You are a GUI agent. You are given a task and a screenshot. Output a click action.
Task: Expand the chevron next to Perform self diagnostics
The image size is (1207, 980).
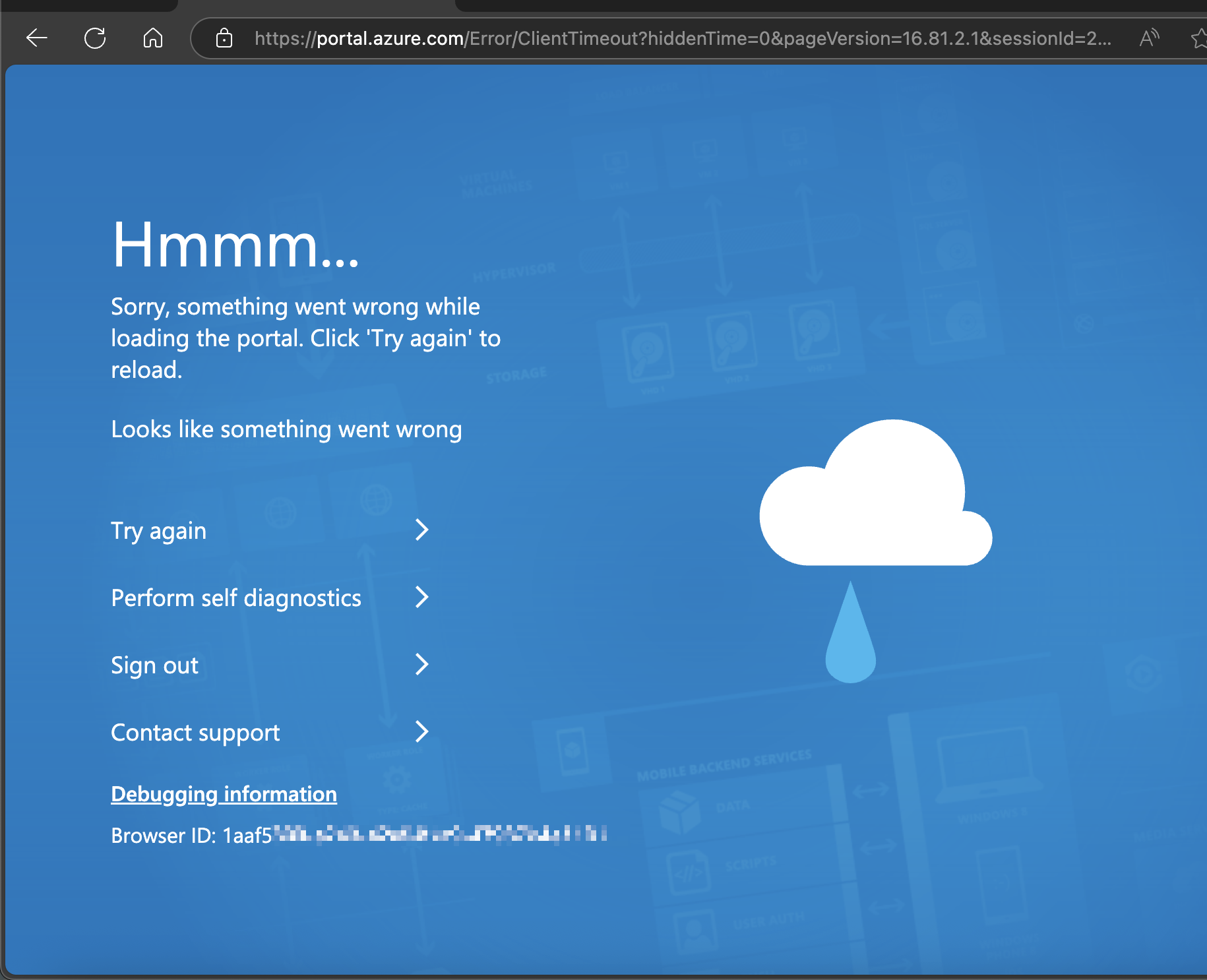[422, 597]
